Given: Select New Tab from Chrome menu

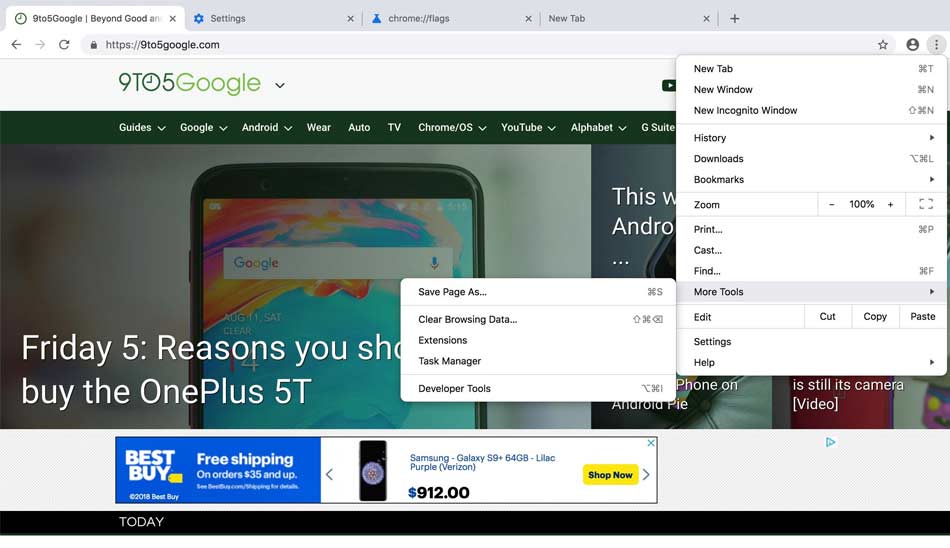Looking at the screenshot, I should point(811,68).
